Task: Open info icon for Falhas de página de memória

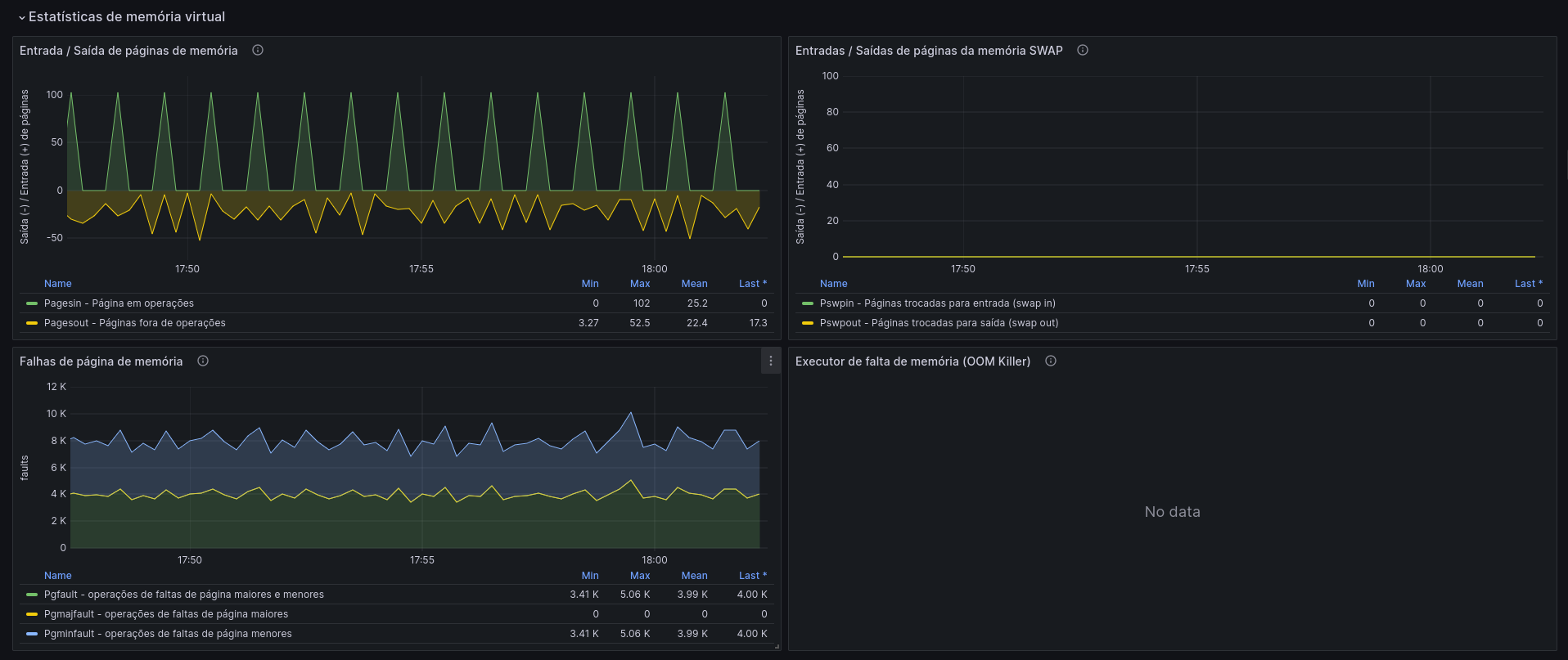Action: (203, 361)
